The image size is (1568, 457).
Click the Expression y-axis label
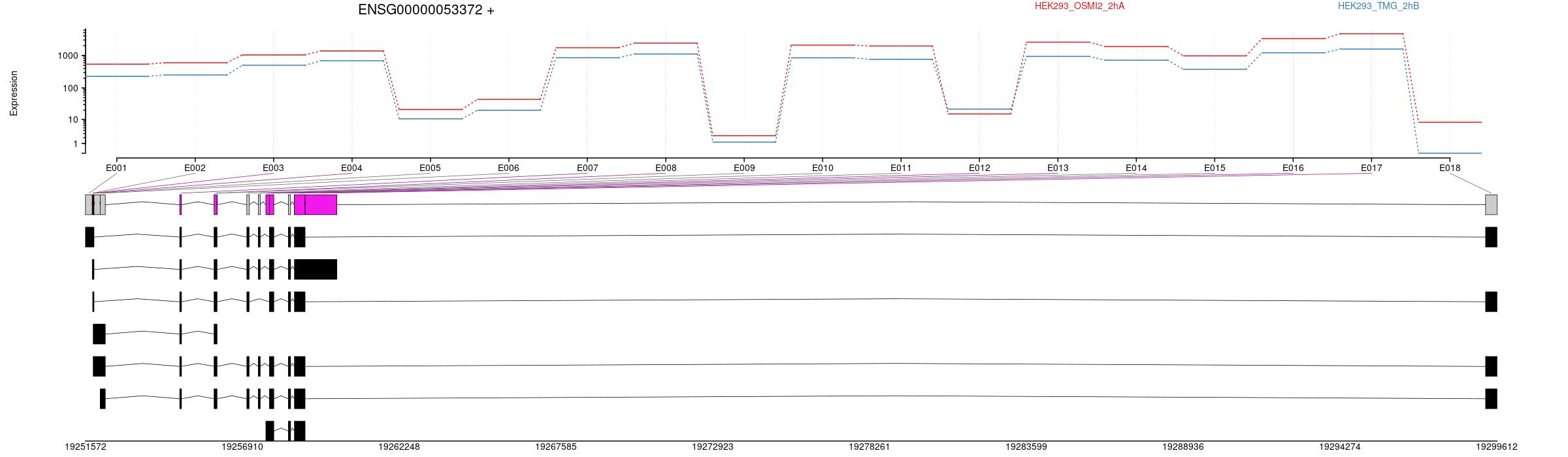(14, 93)
